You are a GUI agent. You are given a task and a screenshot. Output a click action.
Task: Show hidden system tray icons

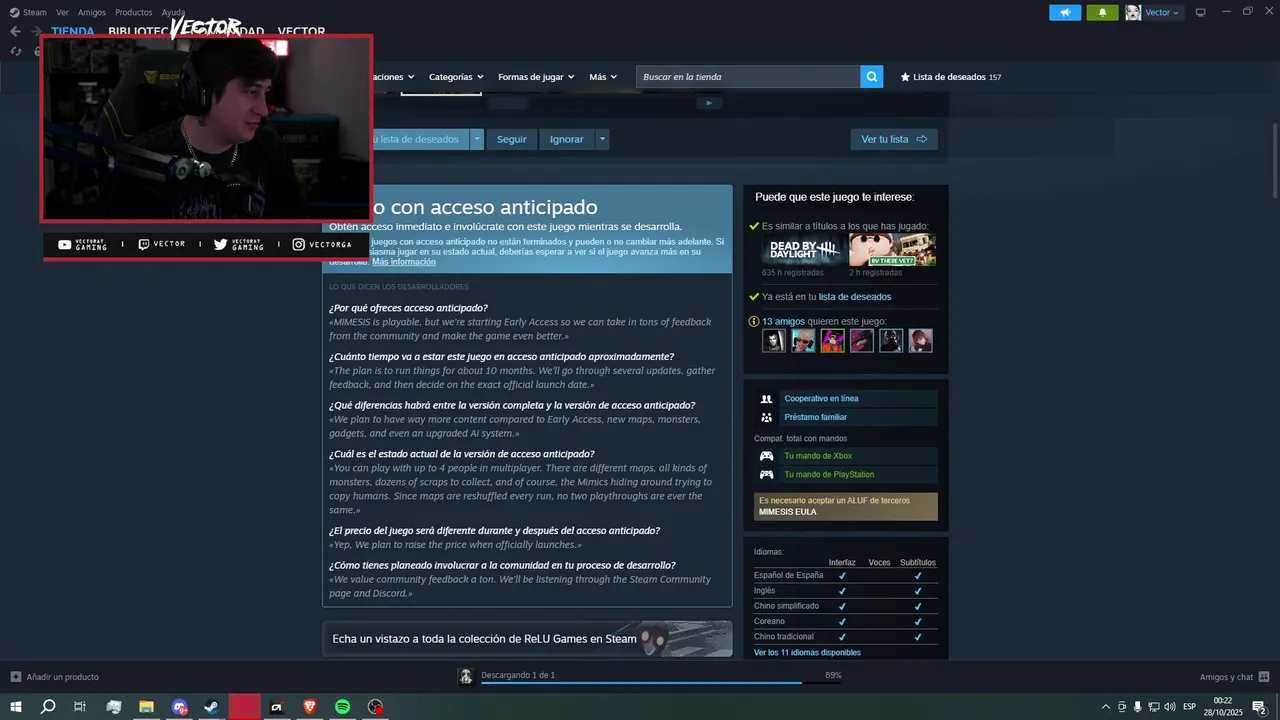pyautogui.click(x=1105, y=707)
